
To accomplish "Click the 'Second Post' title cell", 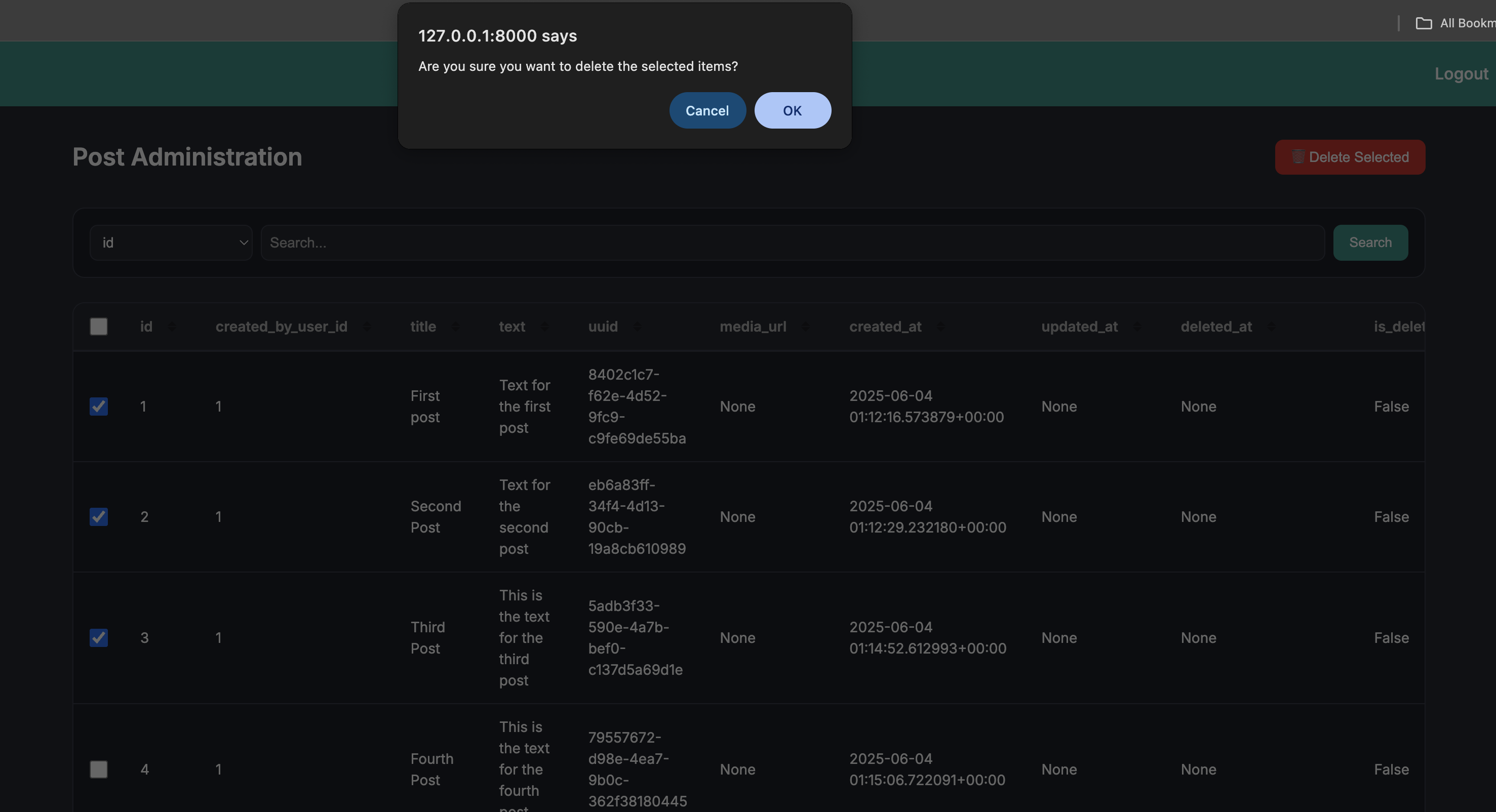I will [436, 516].
